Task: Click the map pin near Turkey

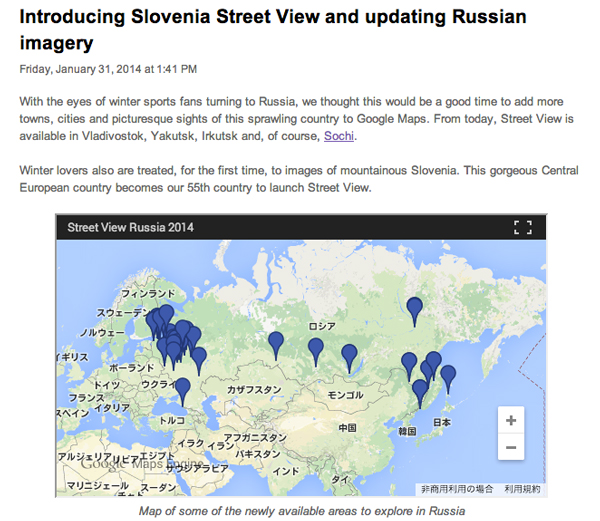Action: 182,389
